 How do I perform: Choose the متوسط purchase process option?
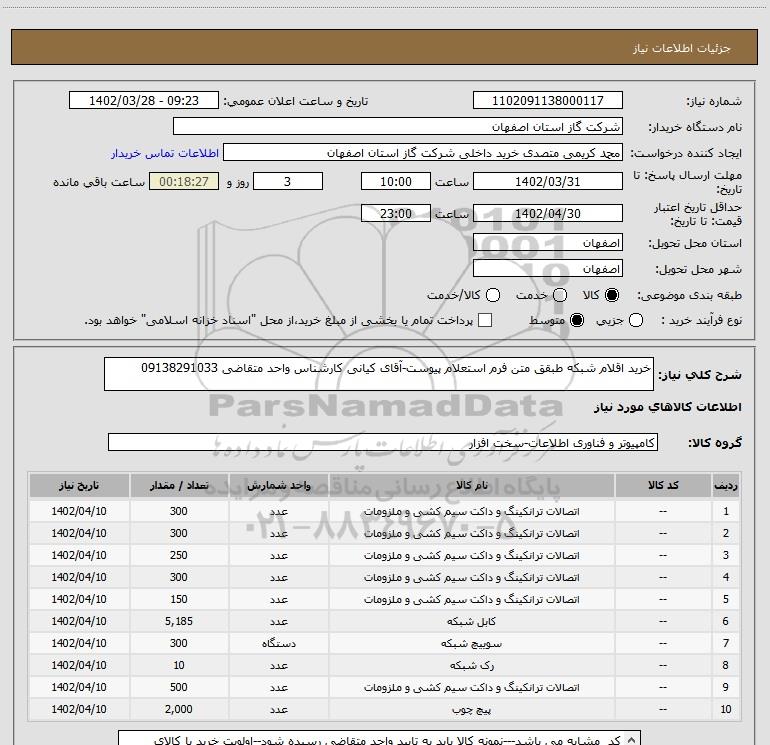pos(577,321)
